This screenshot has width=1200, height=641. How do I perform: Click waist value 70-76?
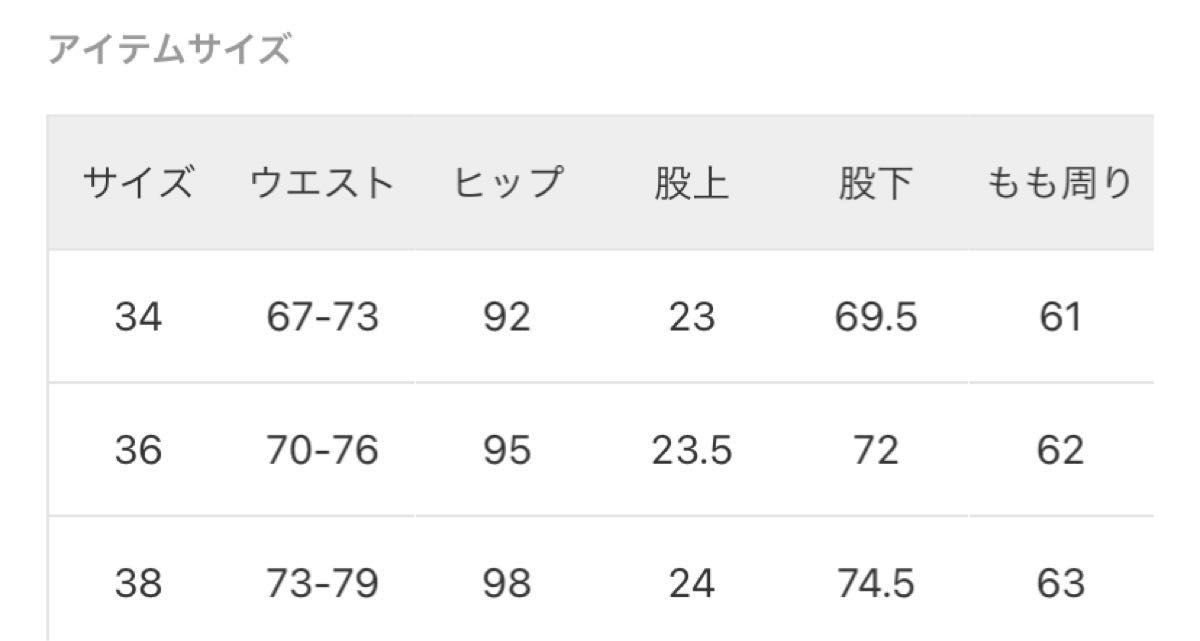click(322, 451)
